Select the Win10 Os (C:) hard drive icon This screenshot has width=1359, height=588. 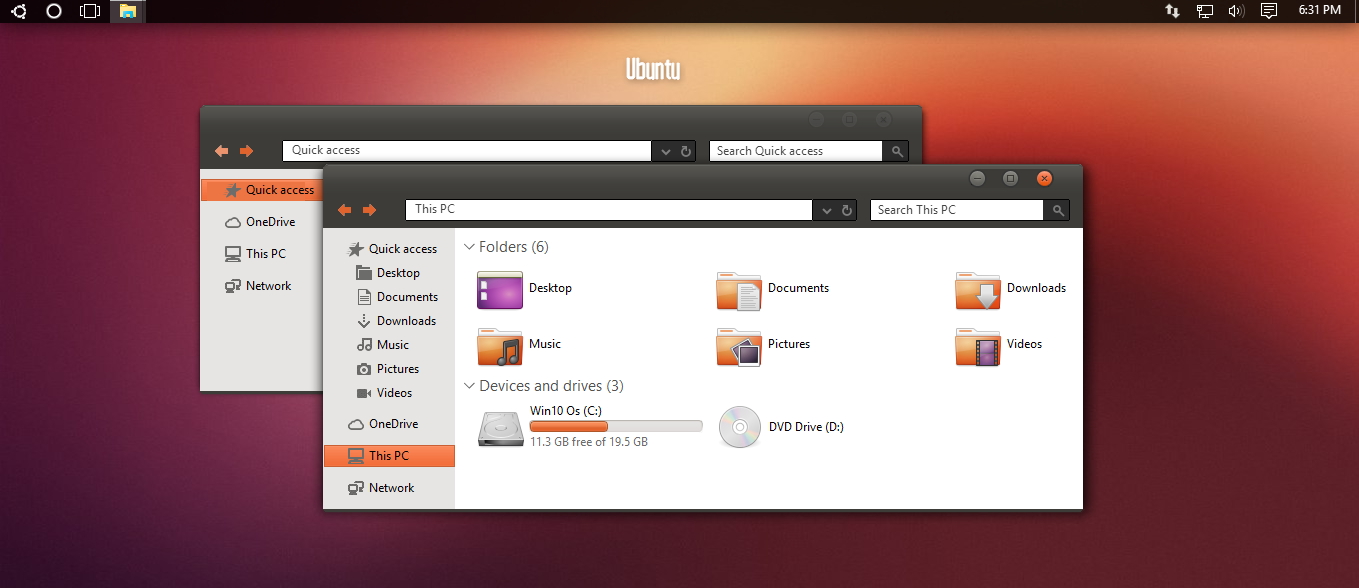tap(500, 428)
